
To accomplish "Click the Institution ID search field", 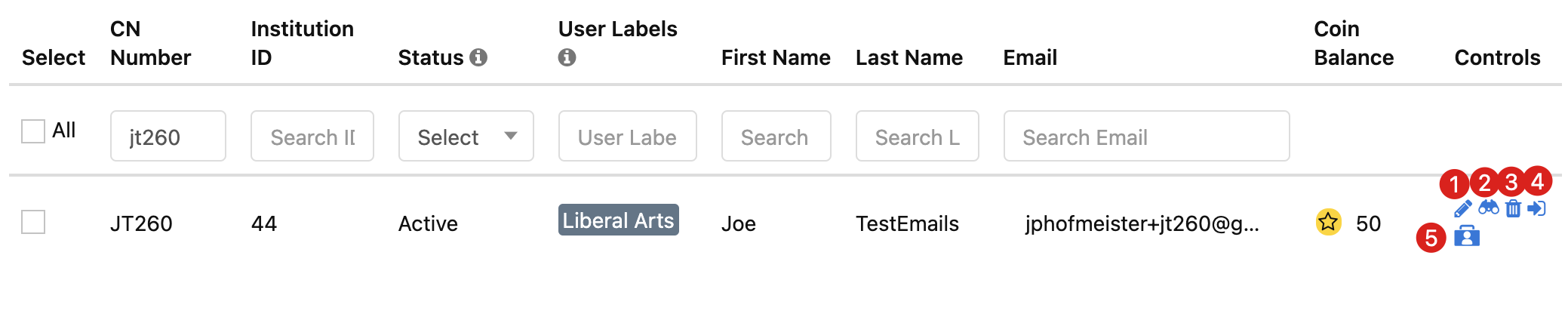I will [312, 136].
